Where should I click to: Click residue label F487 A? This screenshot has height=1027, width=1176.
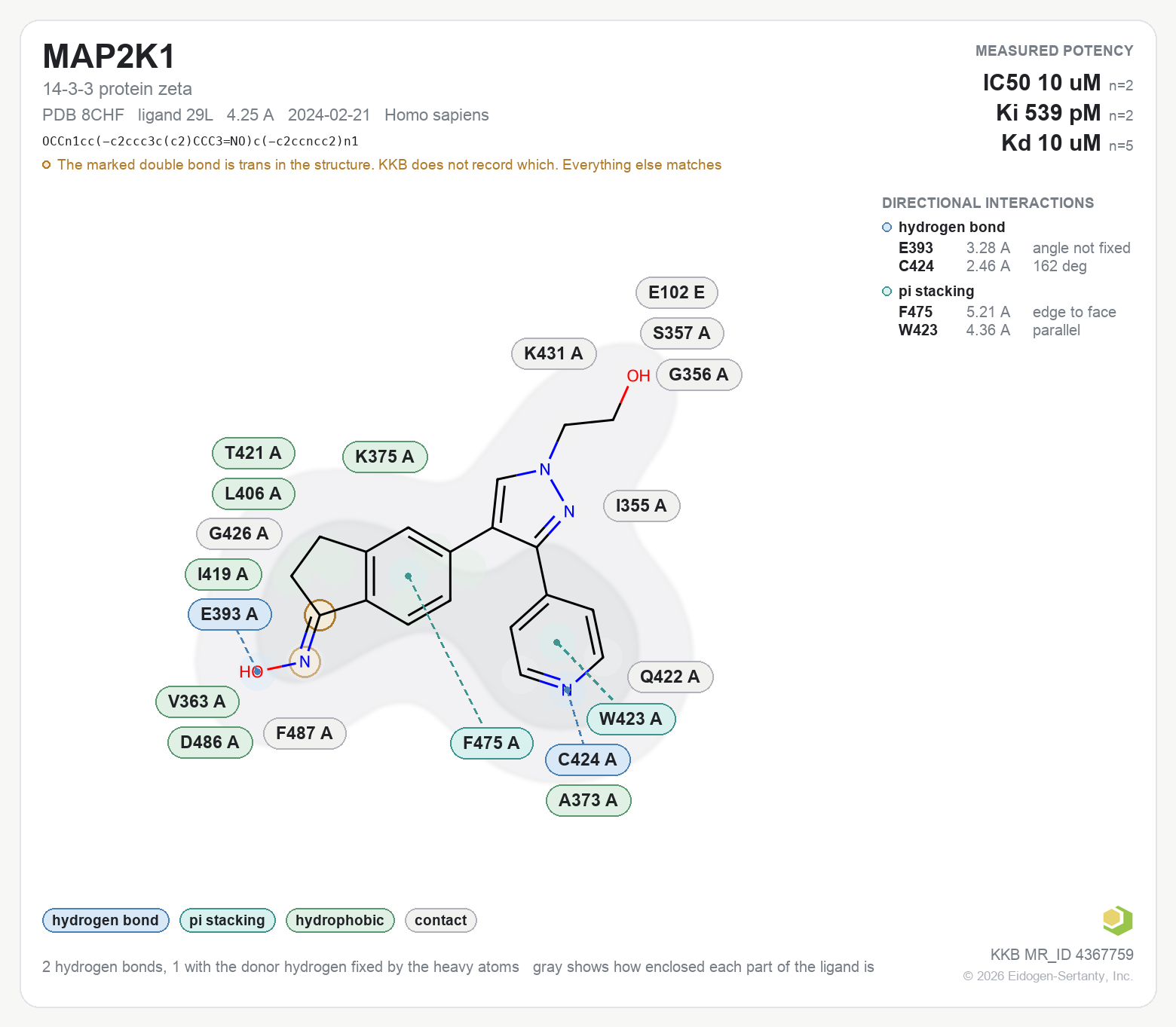(305, 733)
